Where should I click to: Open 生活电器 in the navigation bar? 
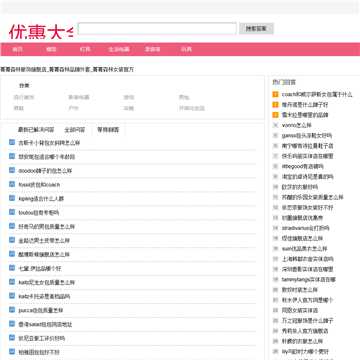coord(119,49)
